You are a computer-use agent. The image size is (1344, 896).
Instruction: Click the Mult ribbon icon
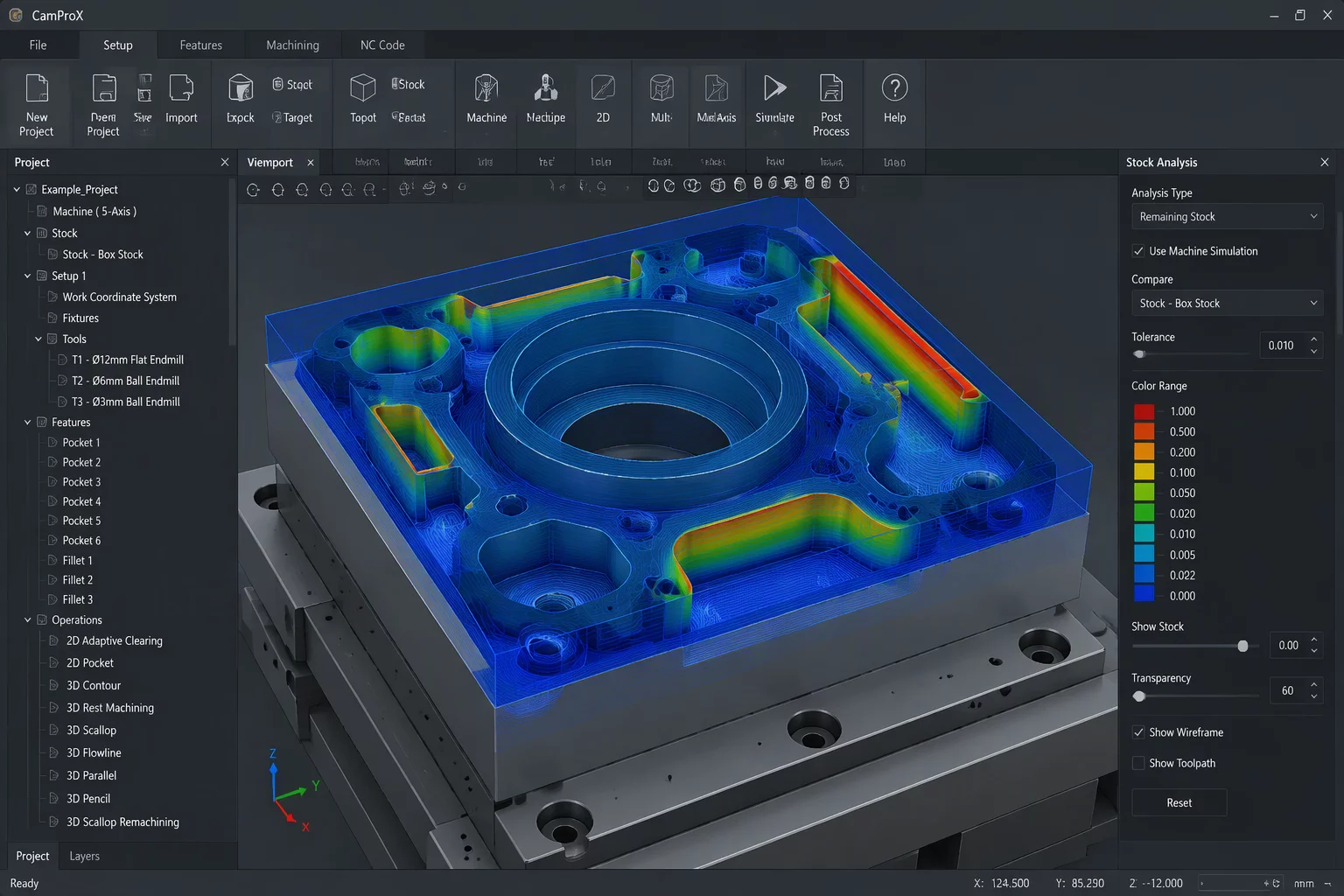pos(661,88)
